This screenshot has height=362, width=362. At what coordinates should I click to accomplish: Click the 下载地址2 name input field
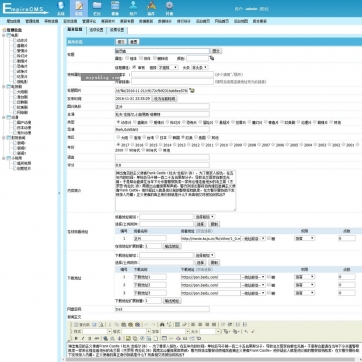tap(150, 285)
